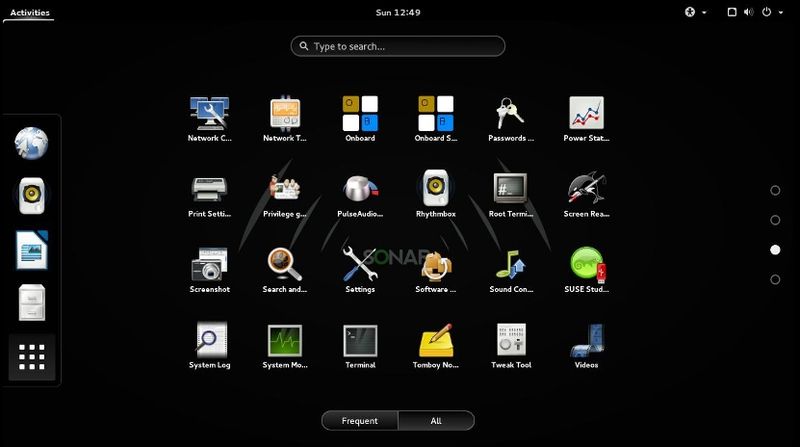Launch the Tweak Tool application

[511, 345]
